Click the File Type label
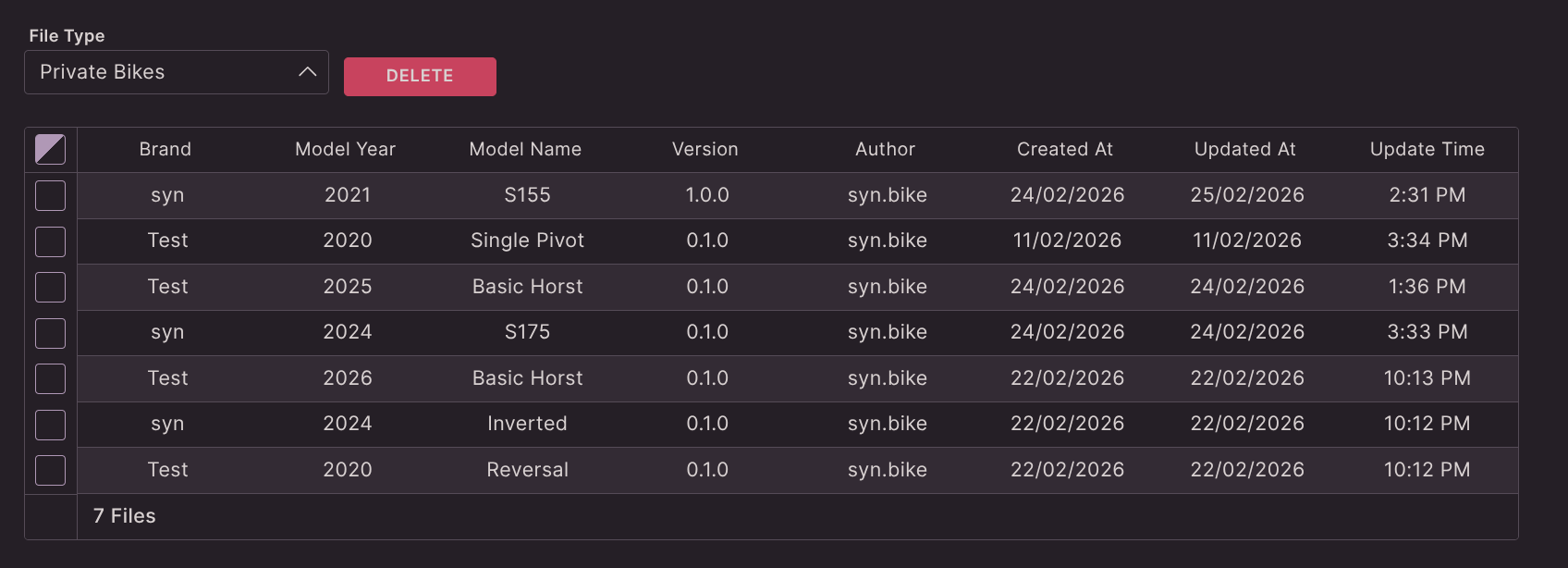Viewport: 1568px width, 568px height. pyautogui.click(x=67, y=36)
